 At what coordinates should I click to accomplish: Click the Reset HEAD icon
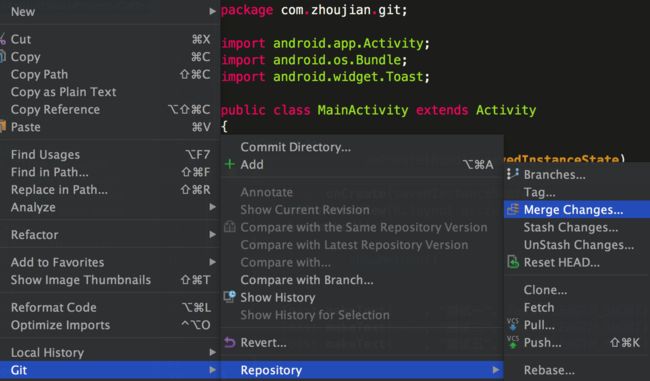[x=513, y=262]
